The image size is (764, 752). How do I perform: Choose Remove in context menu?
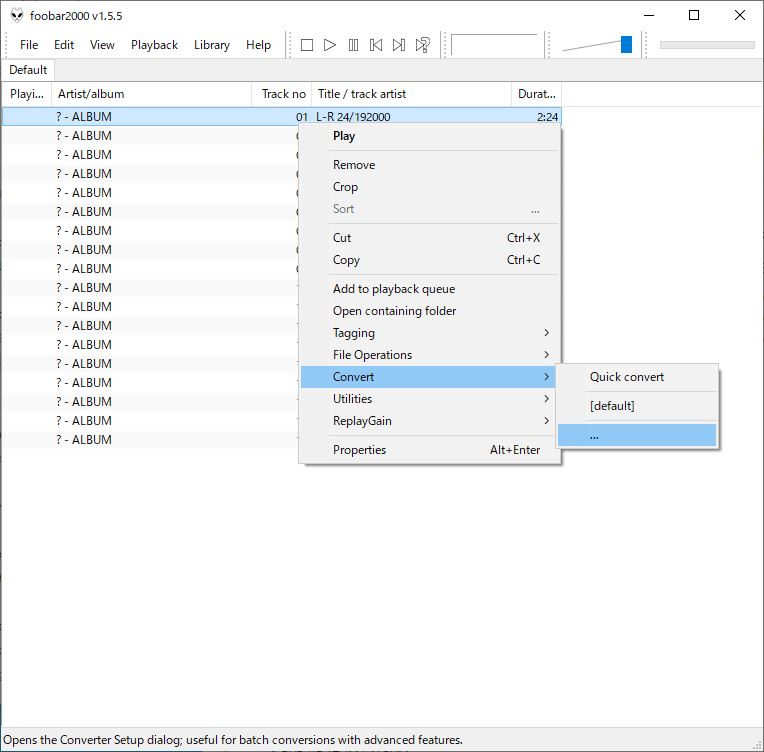tap(430, 165)
